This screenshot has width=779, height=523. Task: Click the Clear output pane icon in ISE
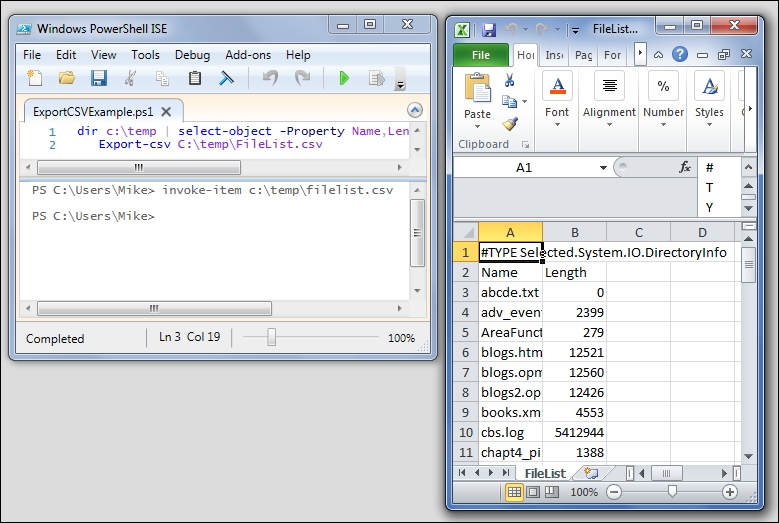coord(226,78)
